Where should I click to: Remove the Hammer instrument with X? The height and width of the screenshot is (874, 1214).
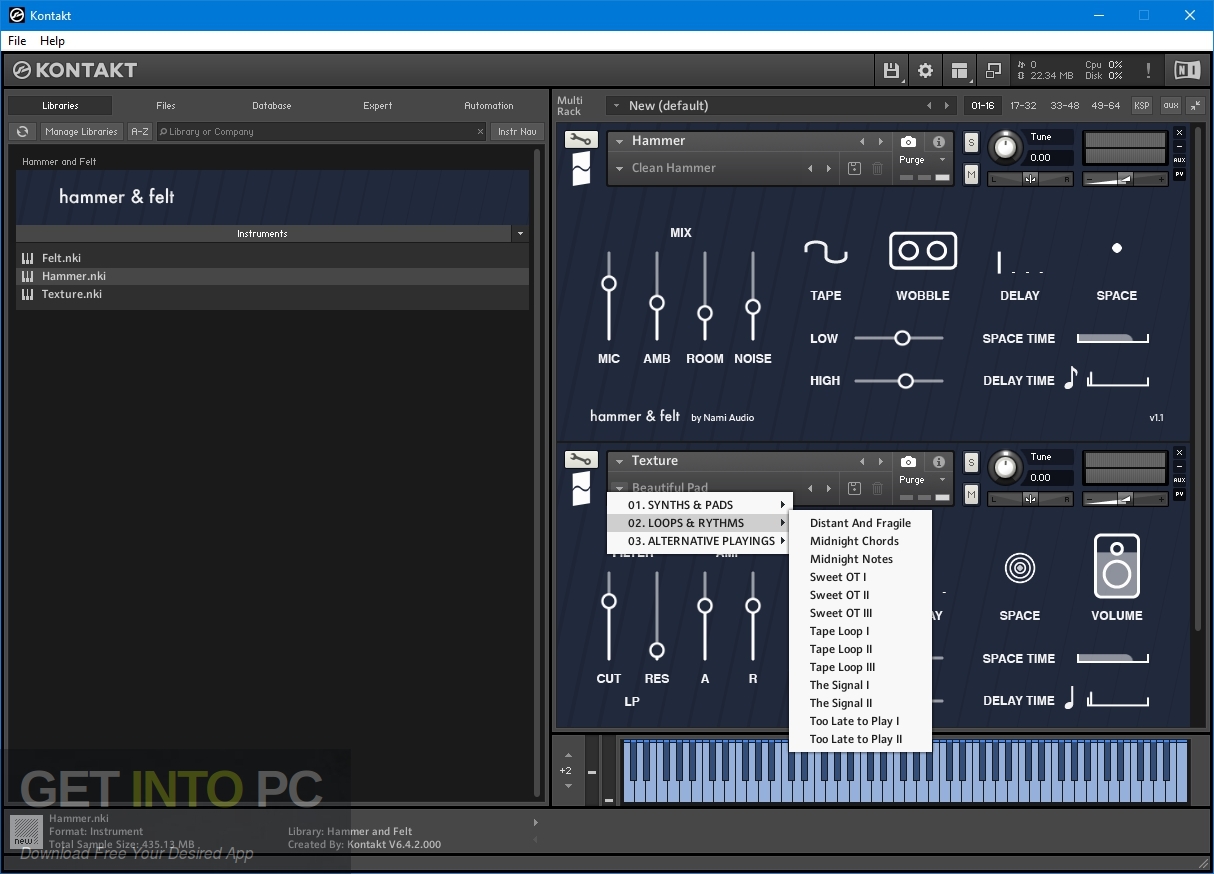[x=1179, y=133]
